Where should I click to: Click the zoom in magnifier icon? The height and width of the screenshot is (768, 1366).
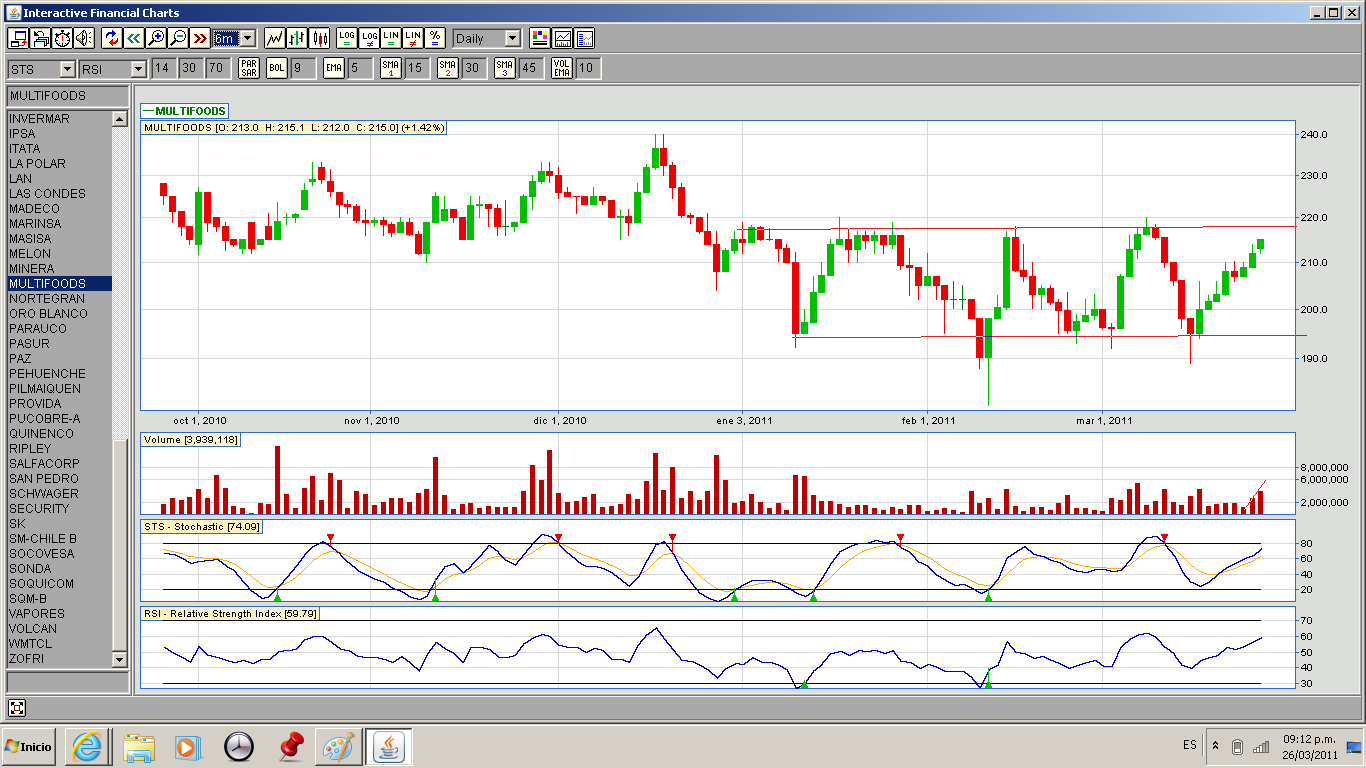point(156,38)
